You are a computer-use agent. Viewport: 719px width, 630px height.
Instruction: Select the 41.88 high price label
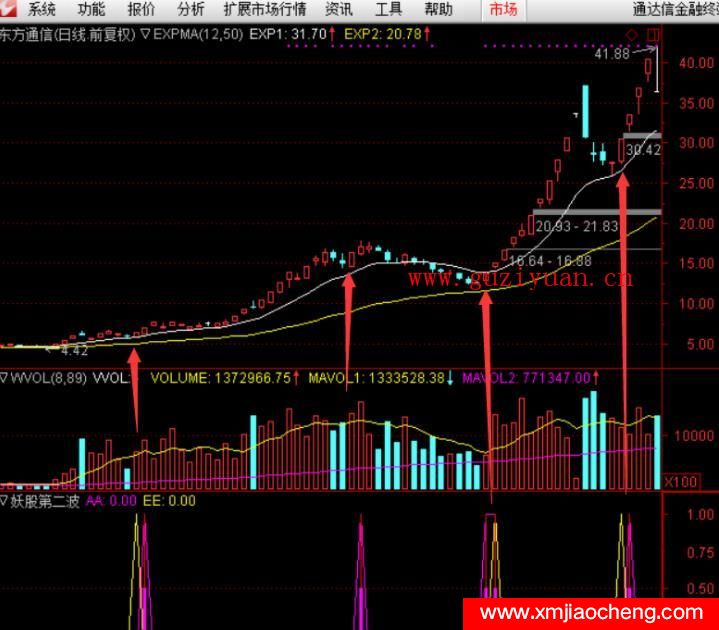click(611, 54)
